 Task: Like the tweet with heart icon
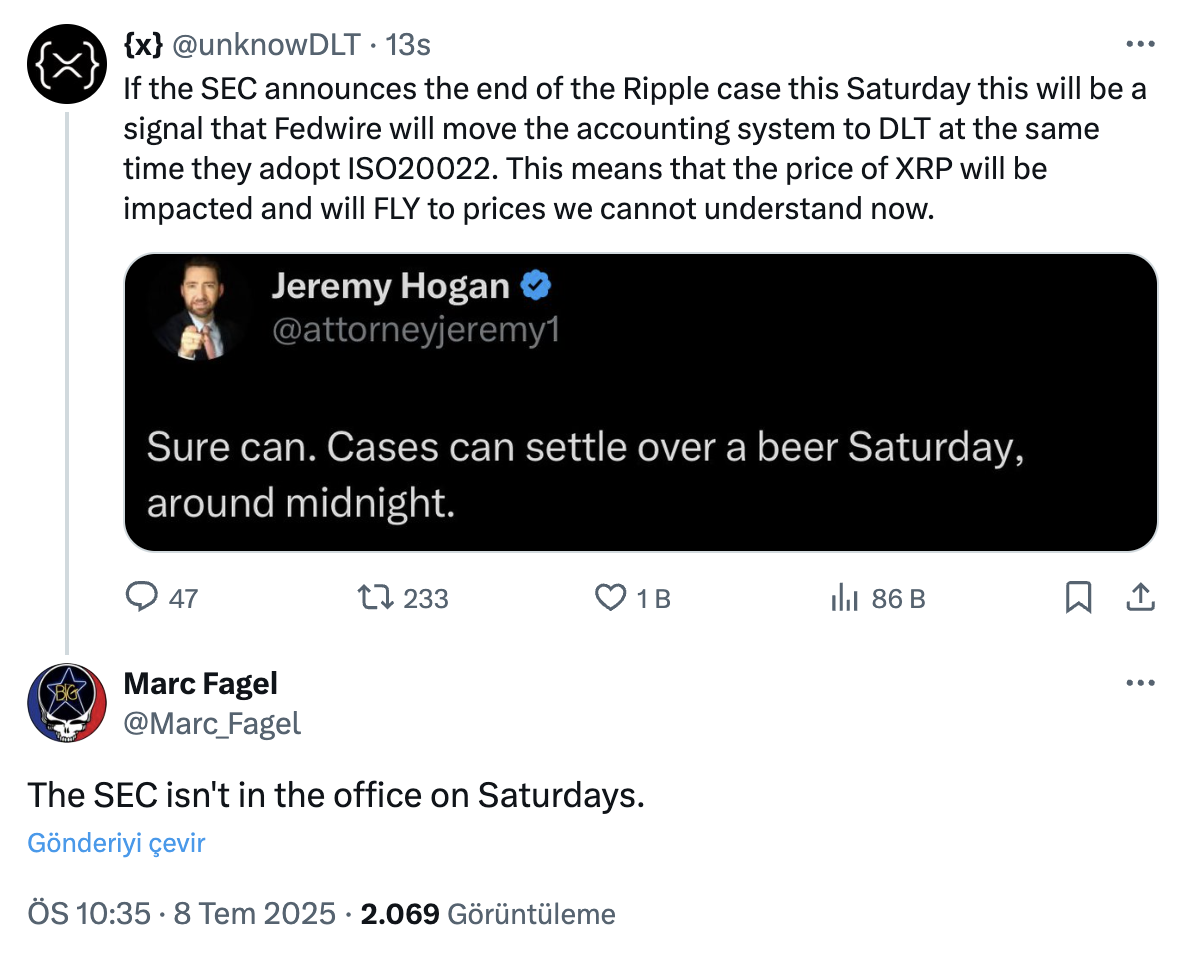pos(609,598)
